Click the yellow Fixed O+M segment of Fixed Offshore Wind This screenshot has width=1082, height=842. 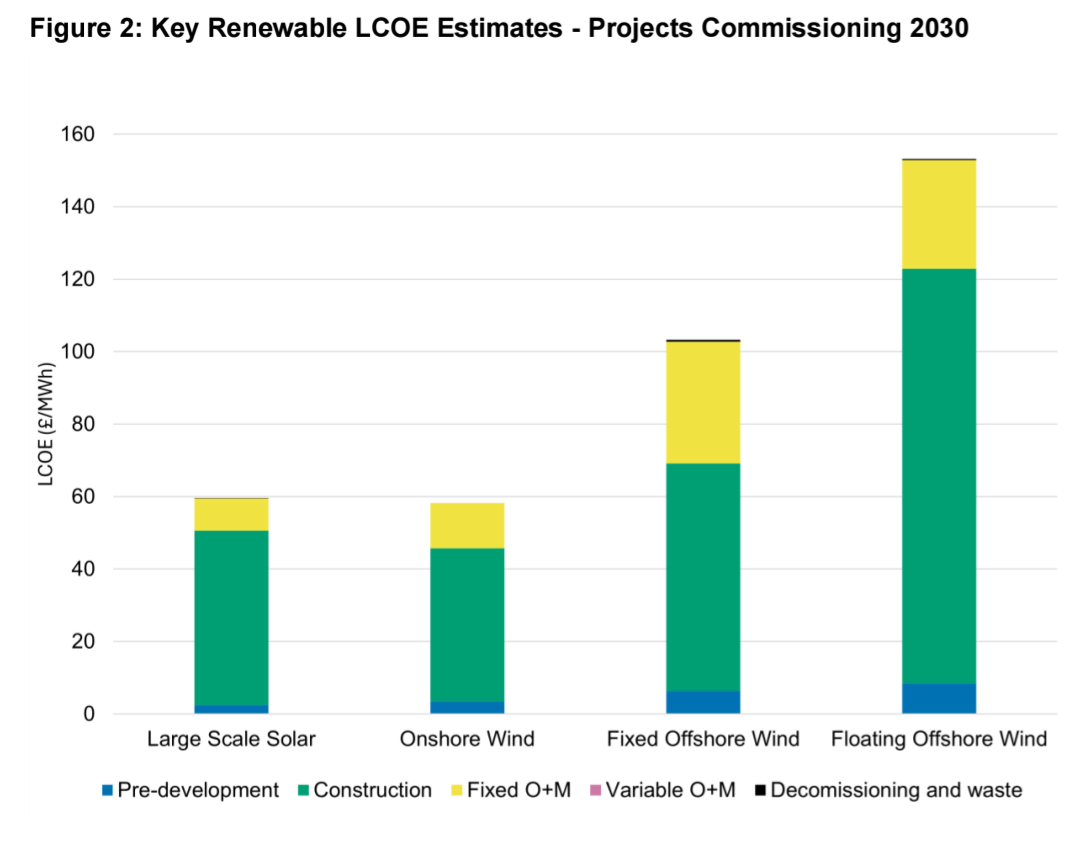703,403
